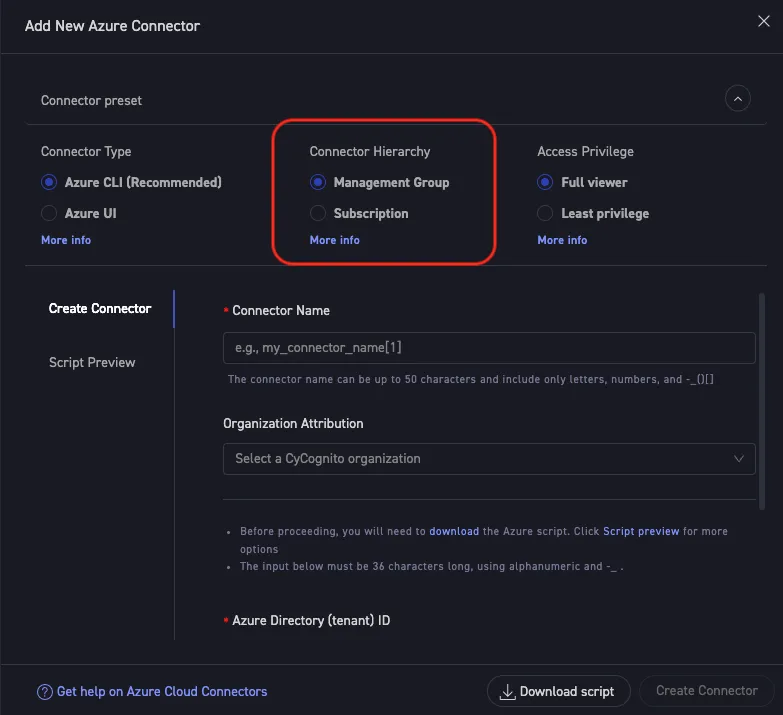Open More info under Connector Hierarchy
The width and height of the screenshot is (783, 715).
[335, 240]
